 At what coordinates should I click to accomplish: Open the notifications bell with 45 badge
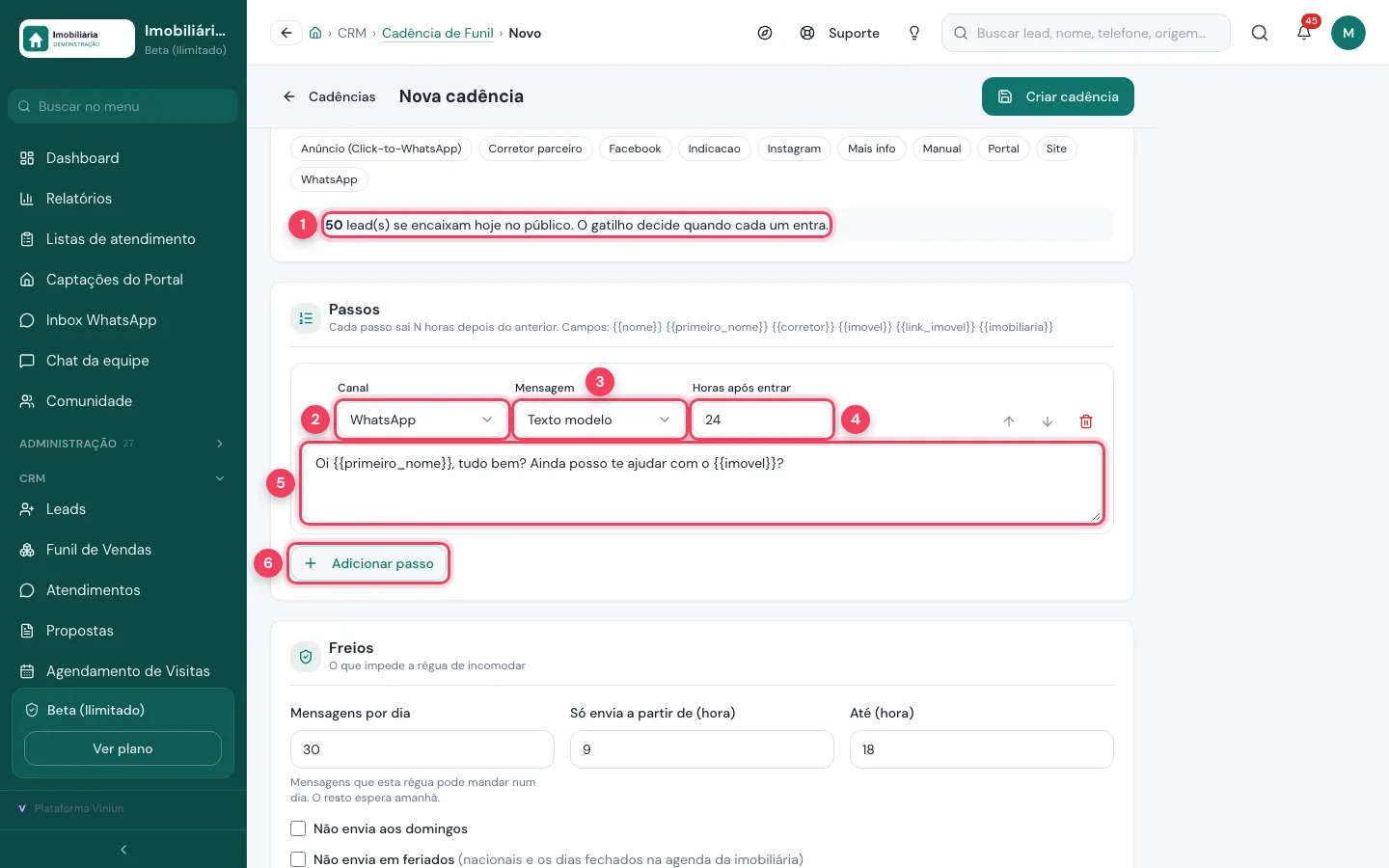point(1304,33)
